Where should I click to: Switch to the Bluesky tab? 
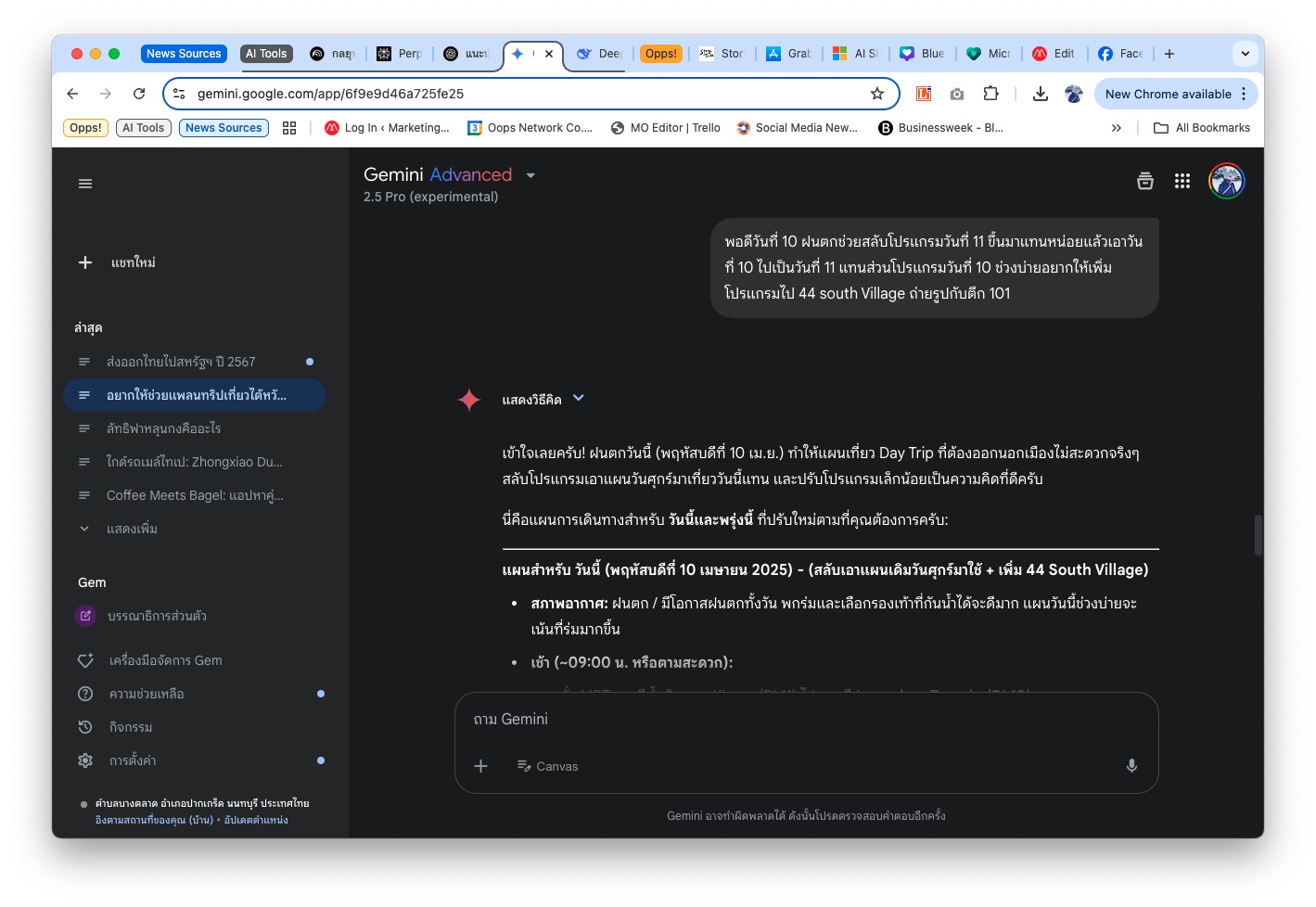click(x=922, y=54)
